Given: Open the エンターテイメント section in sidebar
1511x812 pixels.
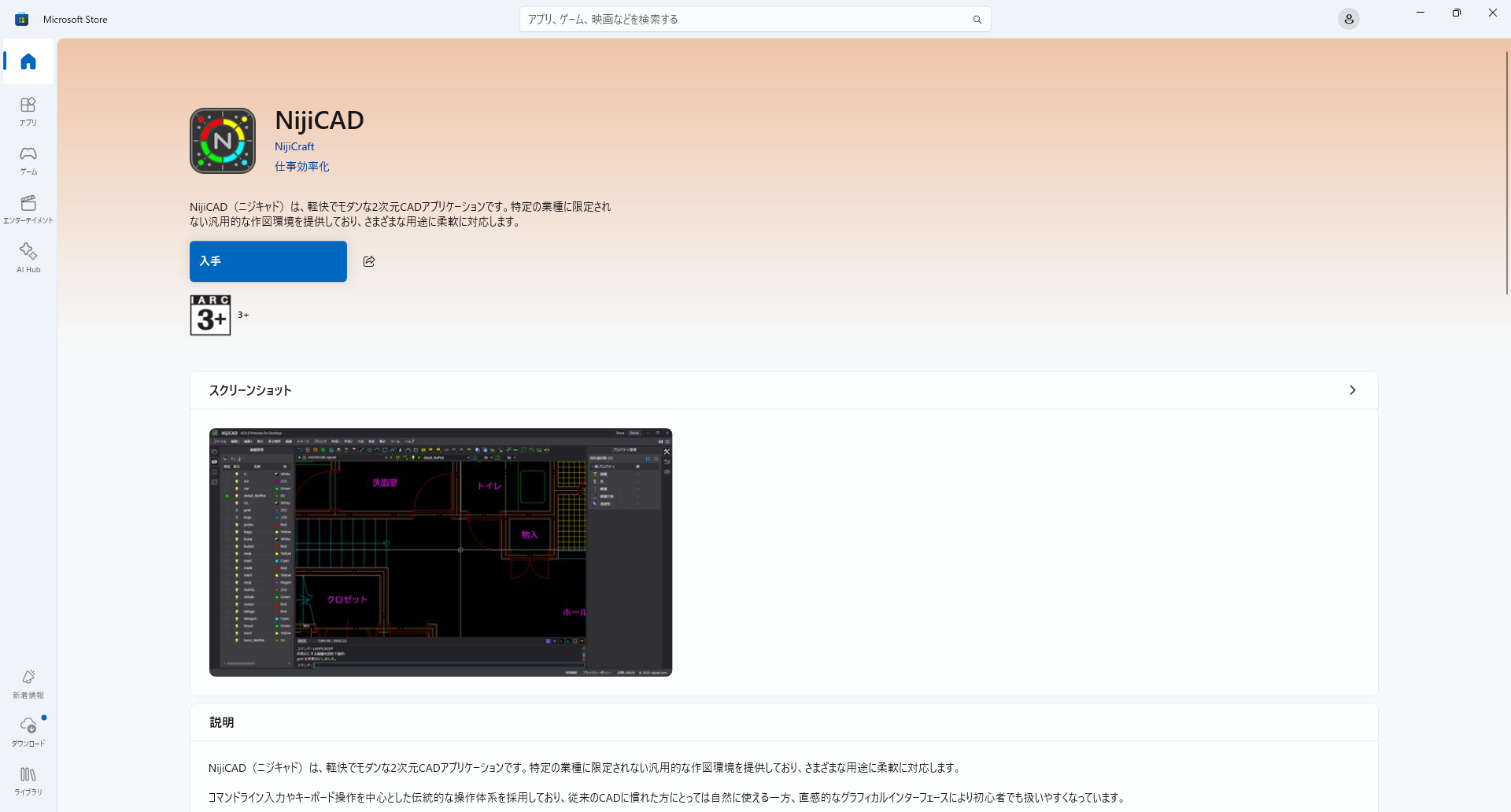Looking at the screenshot, I should (28, 209).
